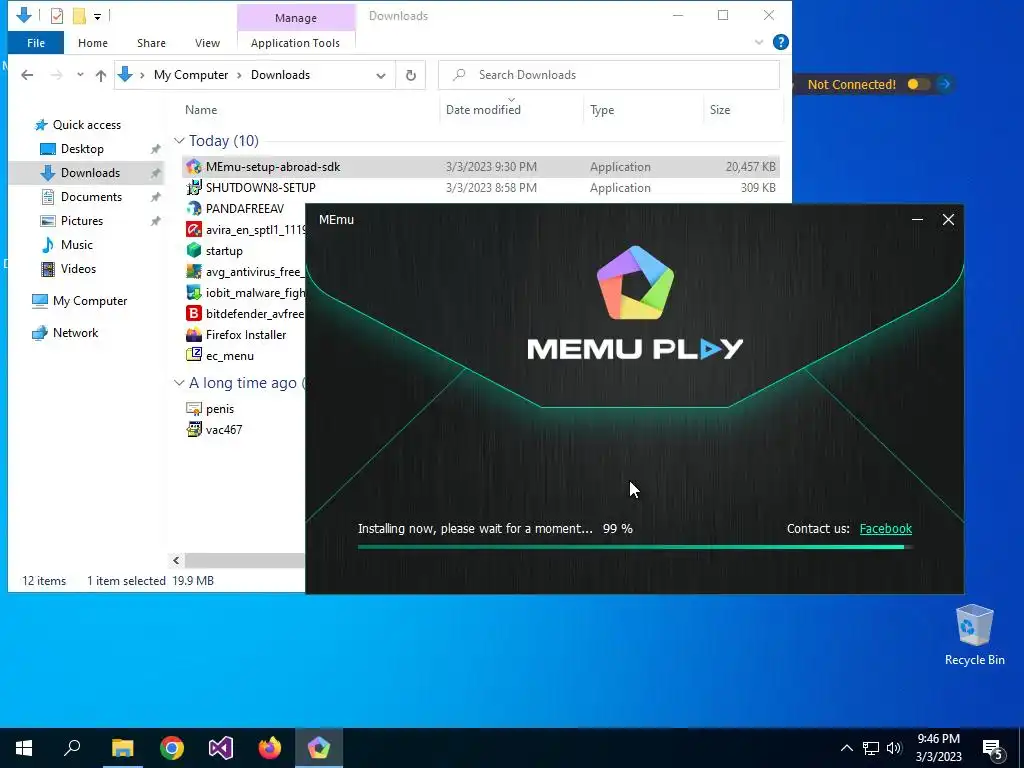Click the MEmu-setup-abroad-sdk file icon
The width and height of the screenshot is (1024, 768).
click(x=193, y=167)
